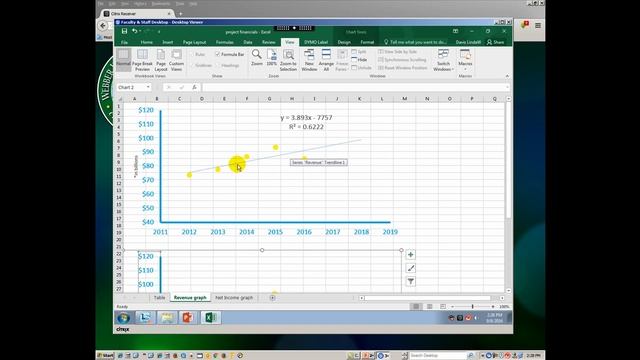Switch to the Table sheet tab
This screenshot has width=640, height=360.
pyautogui.click(x=159, y=298)
